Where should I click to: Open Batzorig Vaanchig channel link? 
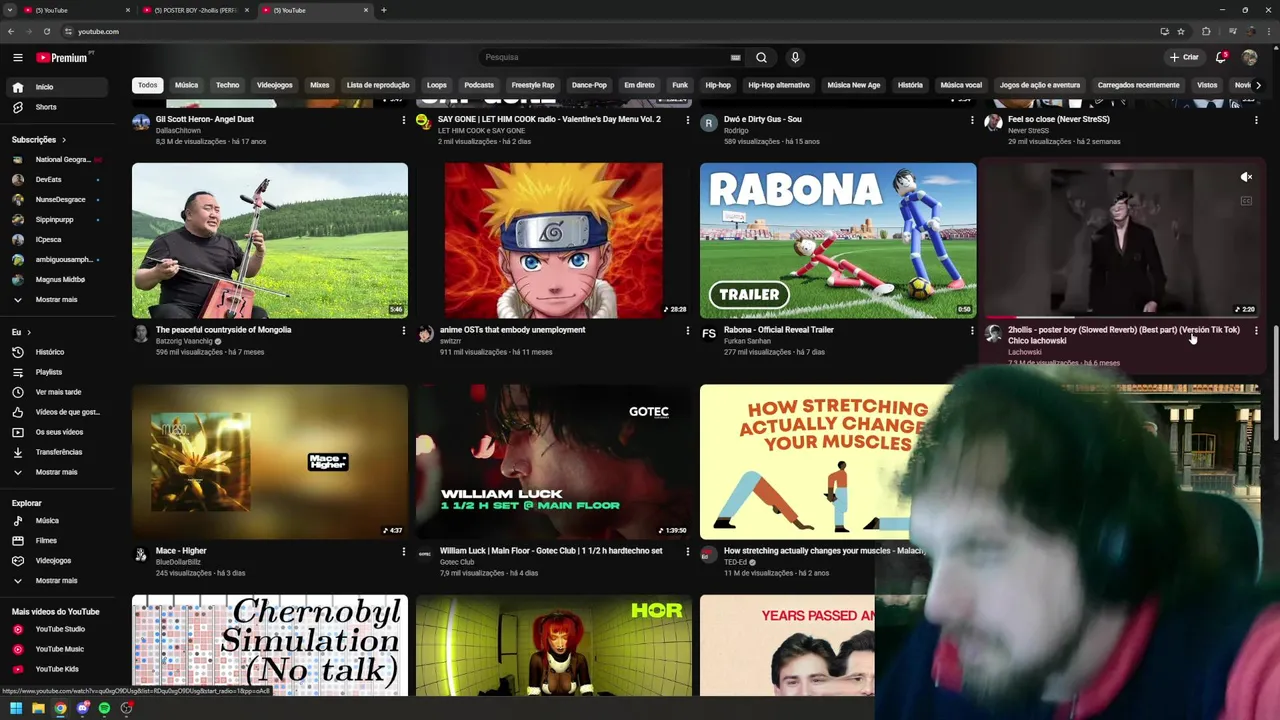coord(184,341)
